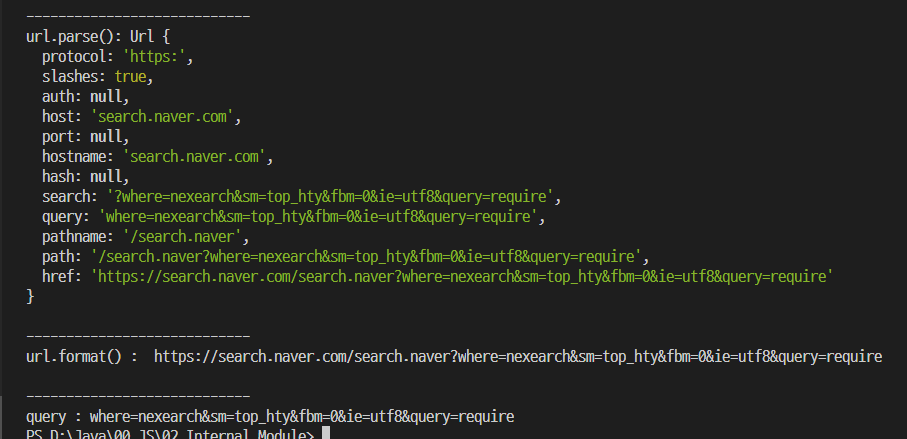Select the search string starting with '?where=nexearch'

point(331,197)
